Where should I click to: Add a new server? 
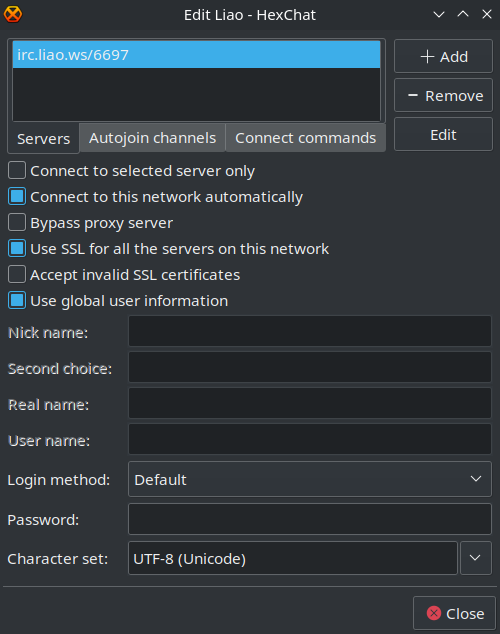click(x=443, y=56)
